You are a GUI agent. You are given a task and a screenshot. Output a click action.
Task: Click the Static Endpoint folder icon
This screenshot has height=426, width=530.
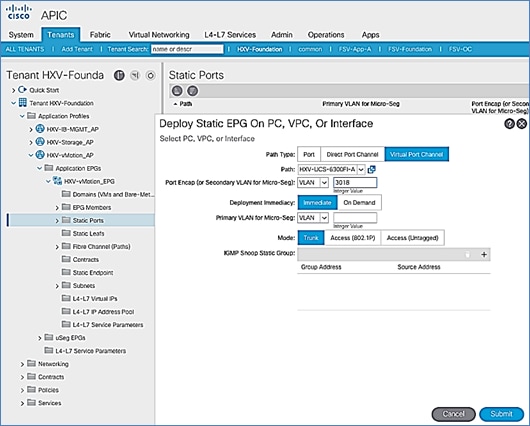[x=66, y=272]
